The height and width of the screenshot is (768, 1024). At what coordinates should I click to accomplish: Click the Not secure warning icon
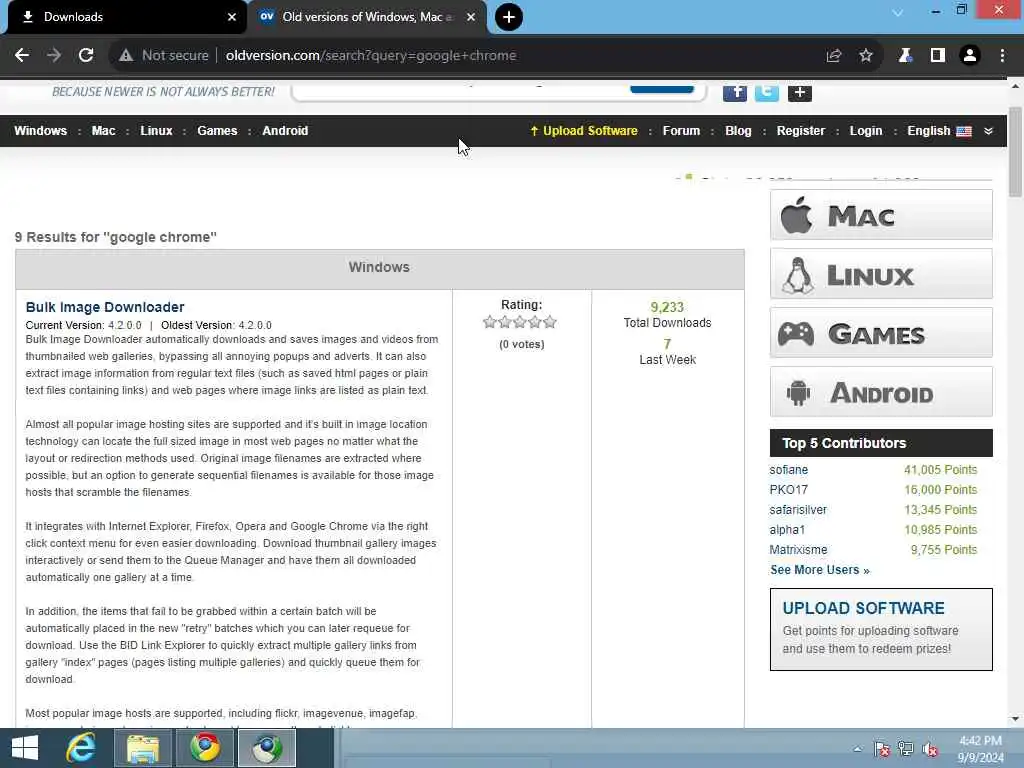[x=126, y=56]
